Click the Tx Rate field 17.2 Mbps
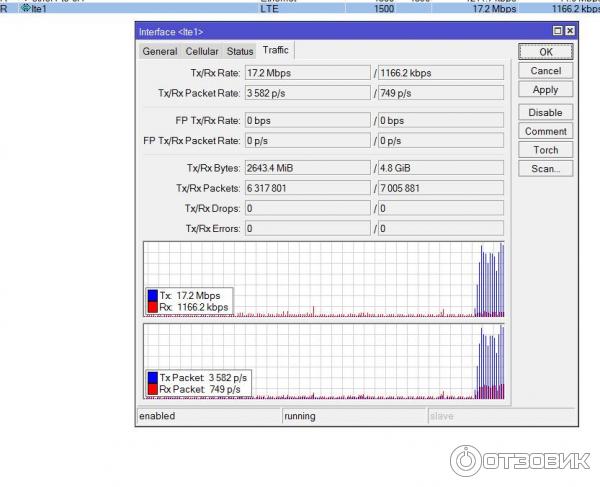The height and width of the screenshot is (487, 600). coord(308,73)
